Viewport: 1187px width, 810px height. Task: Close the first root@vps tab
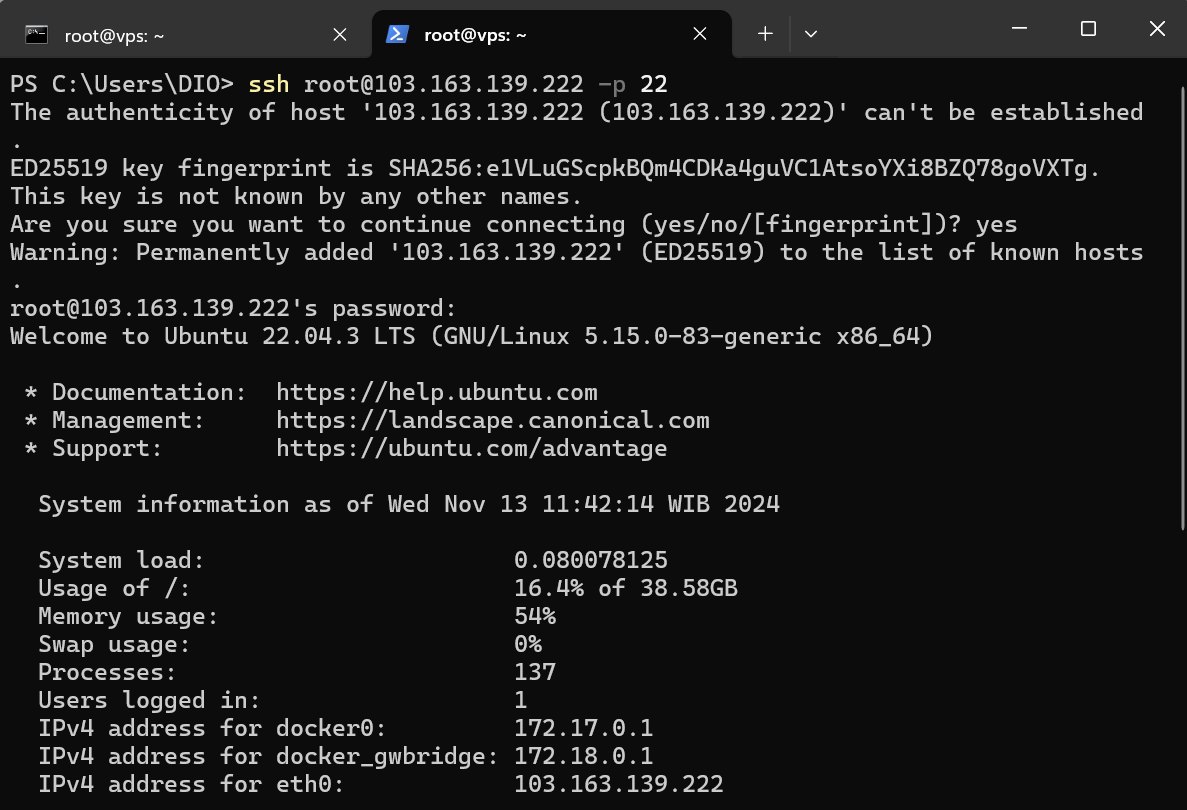pyautogui.click(x=340, y=34)
